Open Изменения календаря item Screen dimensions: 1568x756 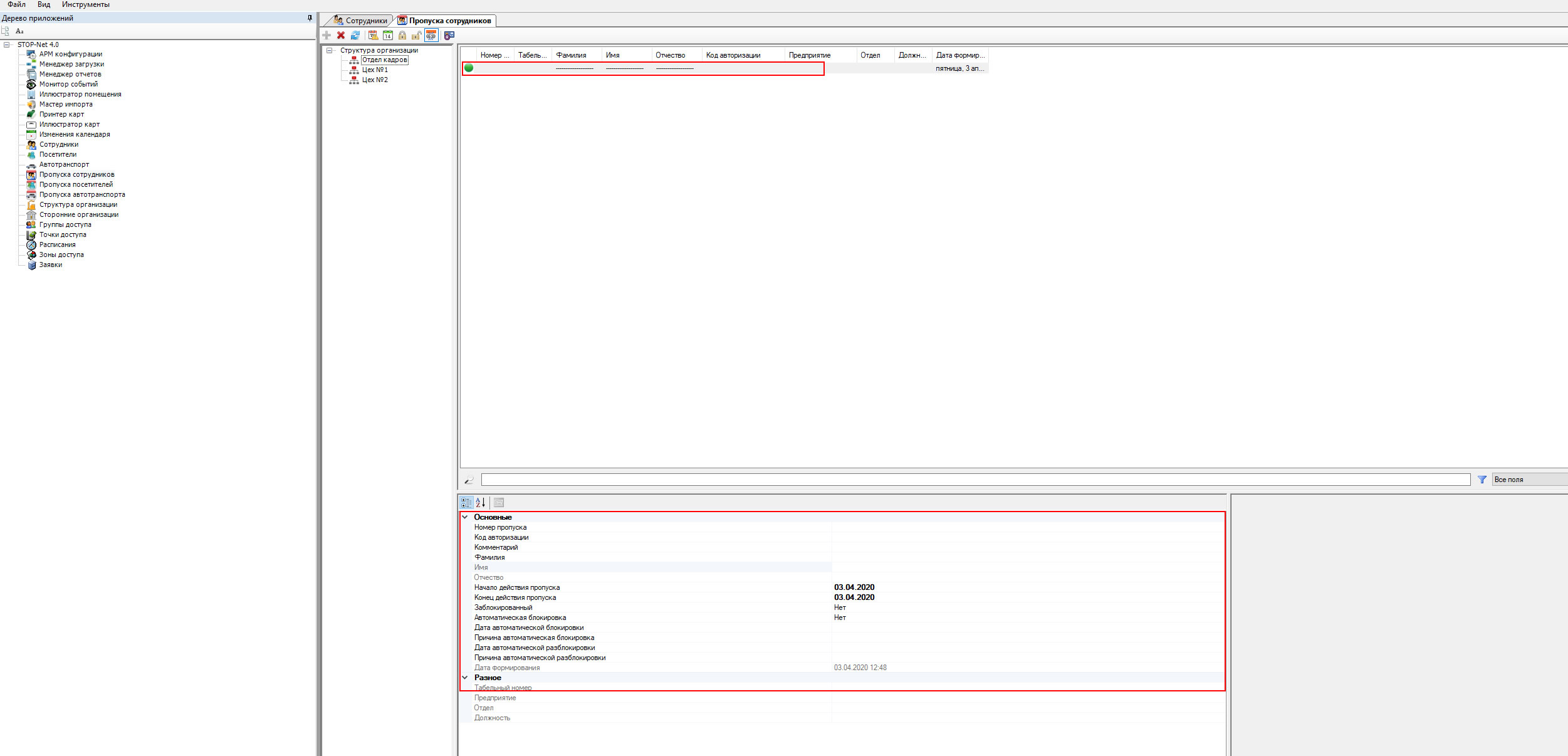tap(75, 134)
